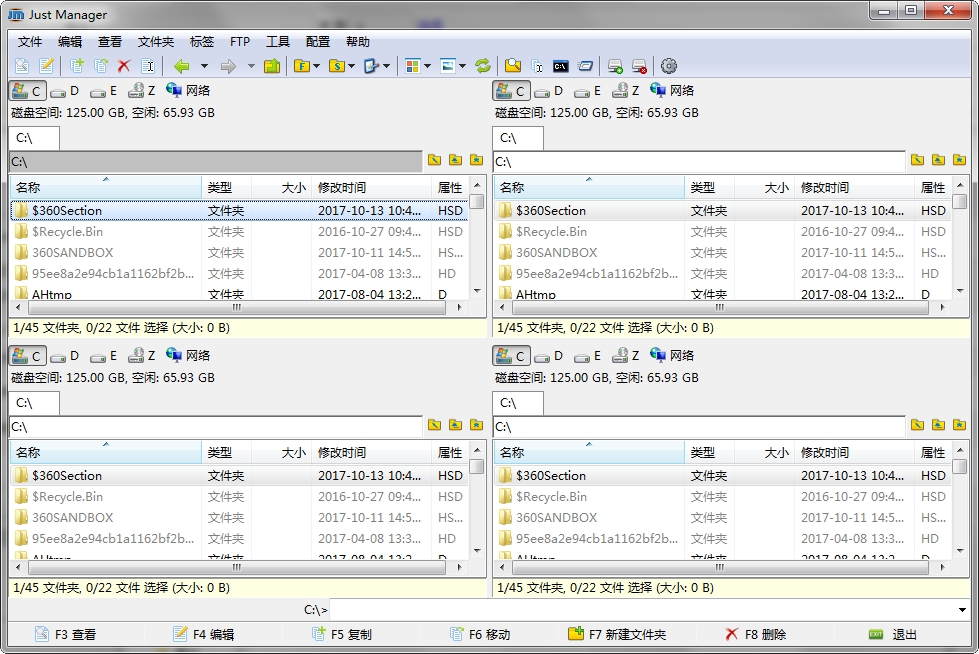This screenshot has width=979, height=654.
Task: Click the disconnect network drive icon
Action: click(x=639, y=66)
